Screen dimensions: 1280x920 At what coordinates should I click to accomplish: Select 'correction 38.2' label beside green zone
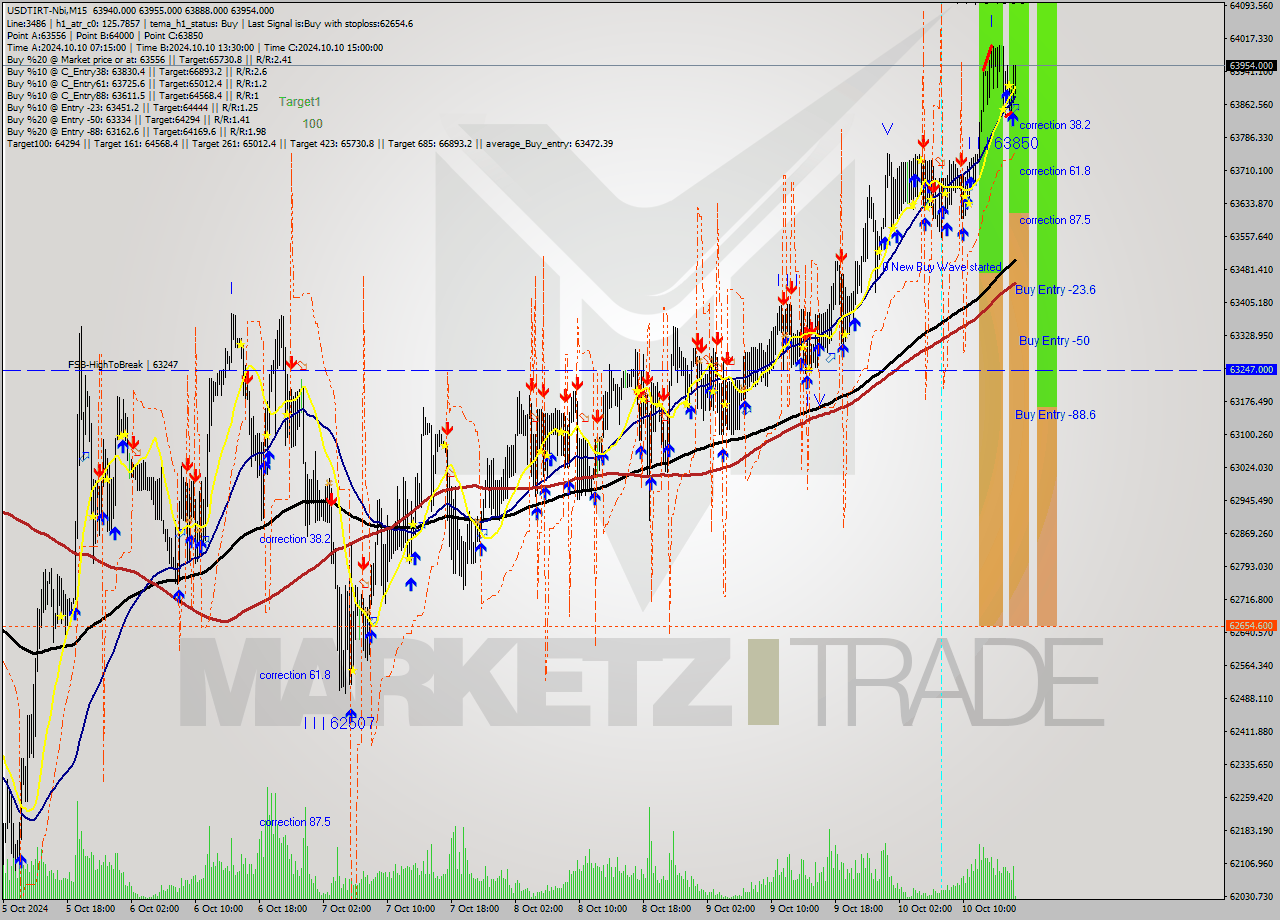tap(1055, 125)
